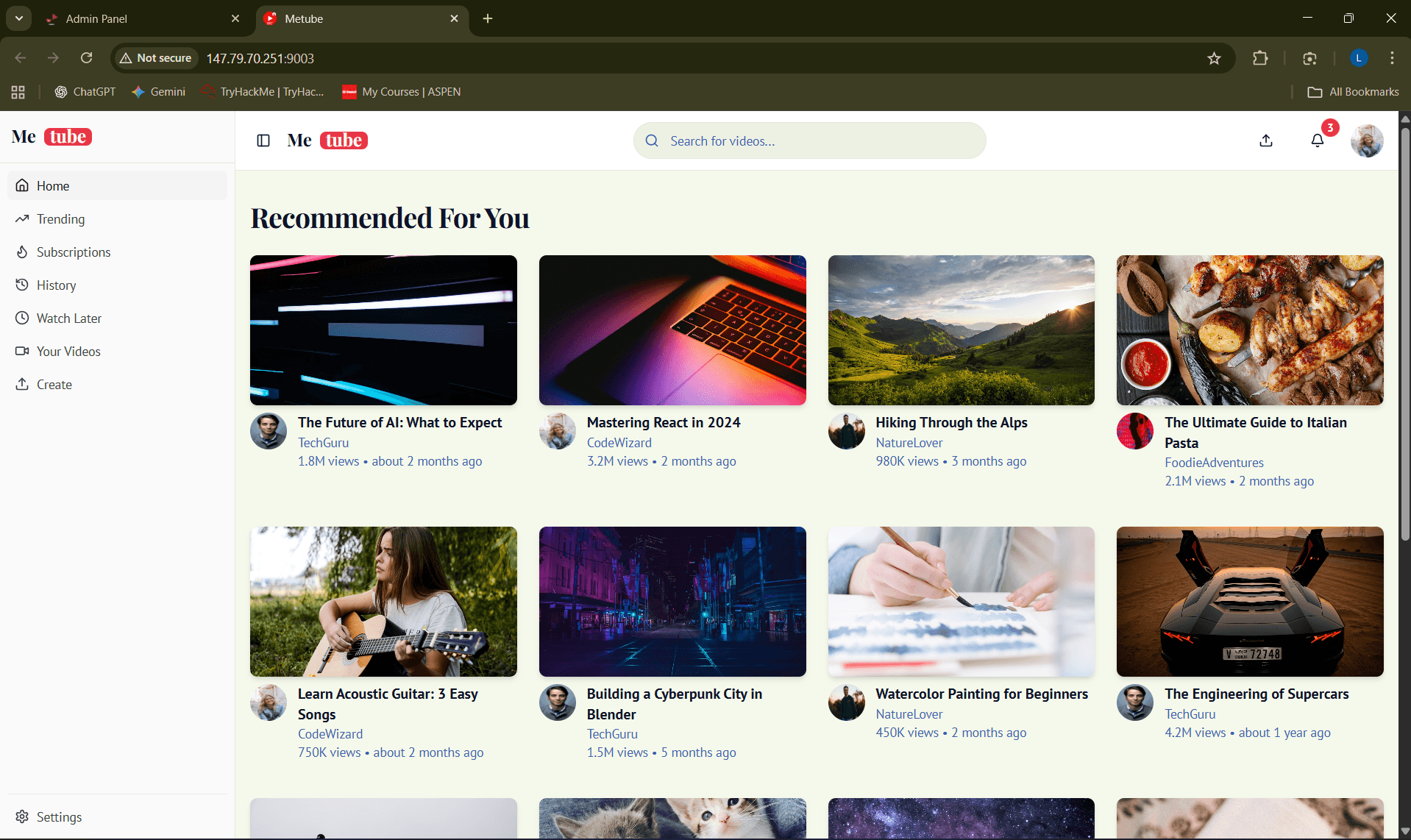Select Watch Later clock icon
1411x840 pixels.
22,318
